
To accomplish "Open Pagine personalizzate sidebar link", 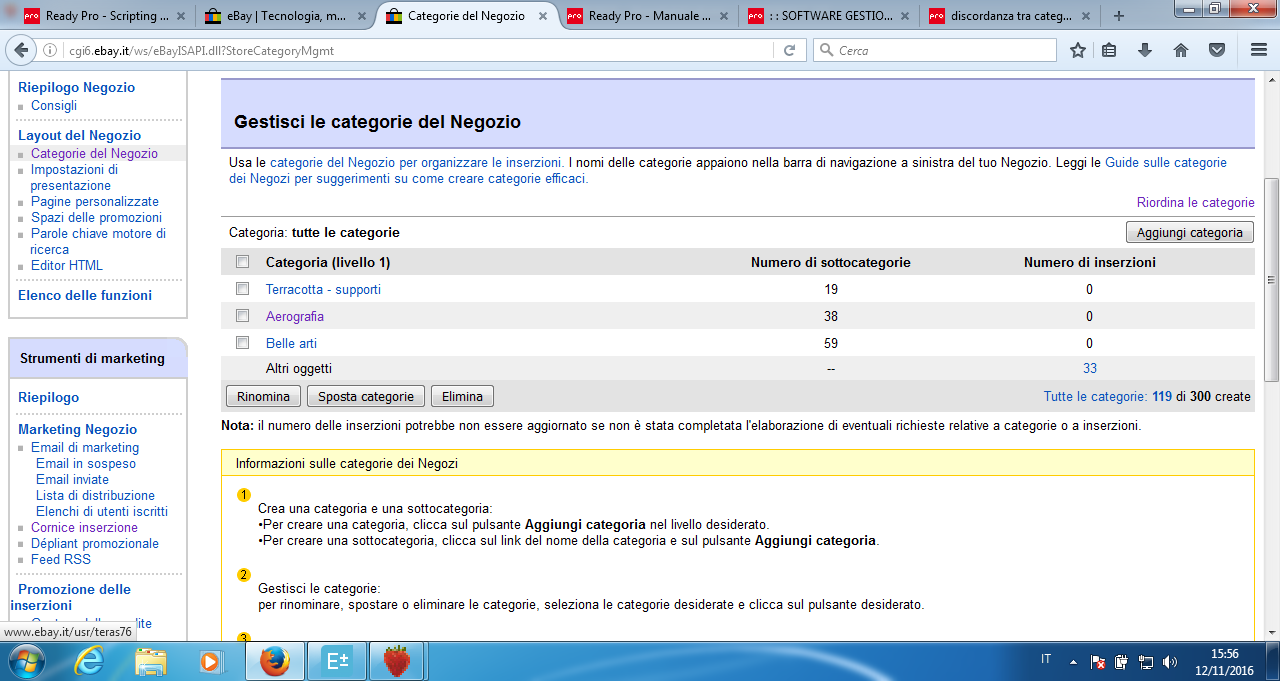I will [95, 201].
